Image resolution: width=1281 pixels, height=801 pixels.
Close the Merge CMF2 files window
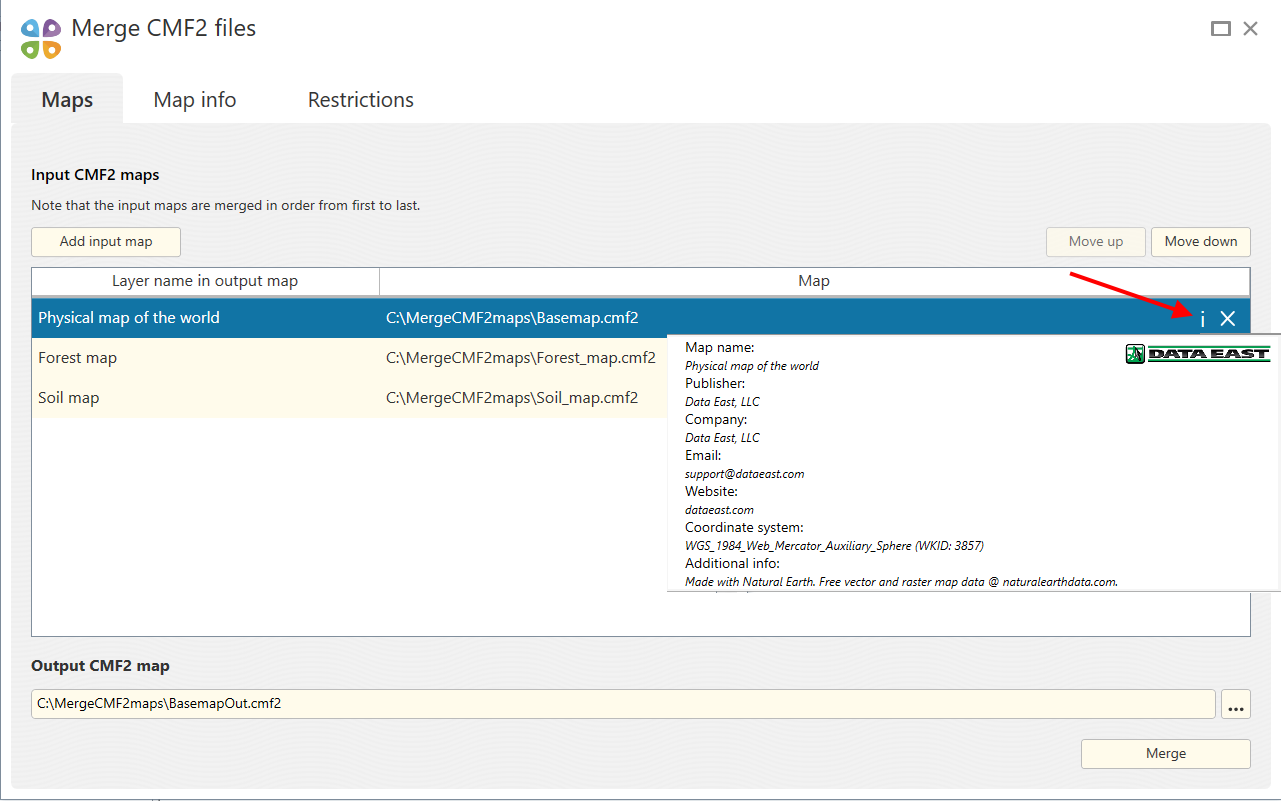(x=1250, y=29)
